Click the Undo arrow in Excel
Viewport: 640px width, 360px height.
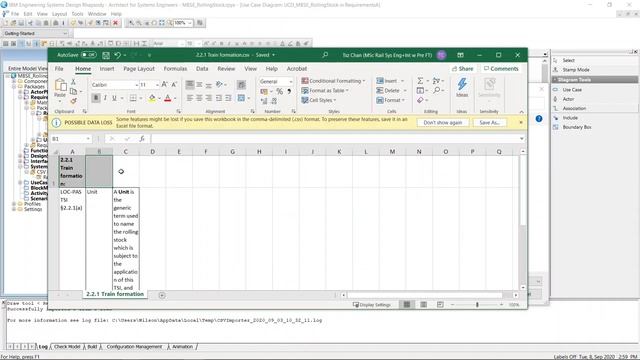pyautogui.click(x=118, y=55)
